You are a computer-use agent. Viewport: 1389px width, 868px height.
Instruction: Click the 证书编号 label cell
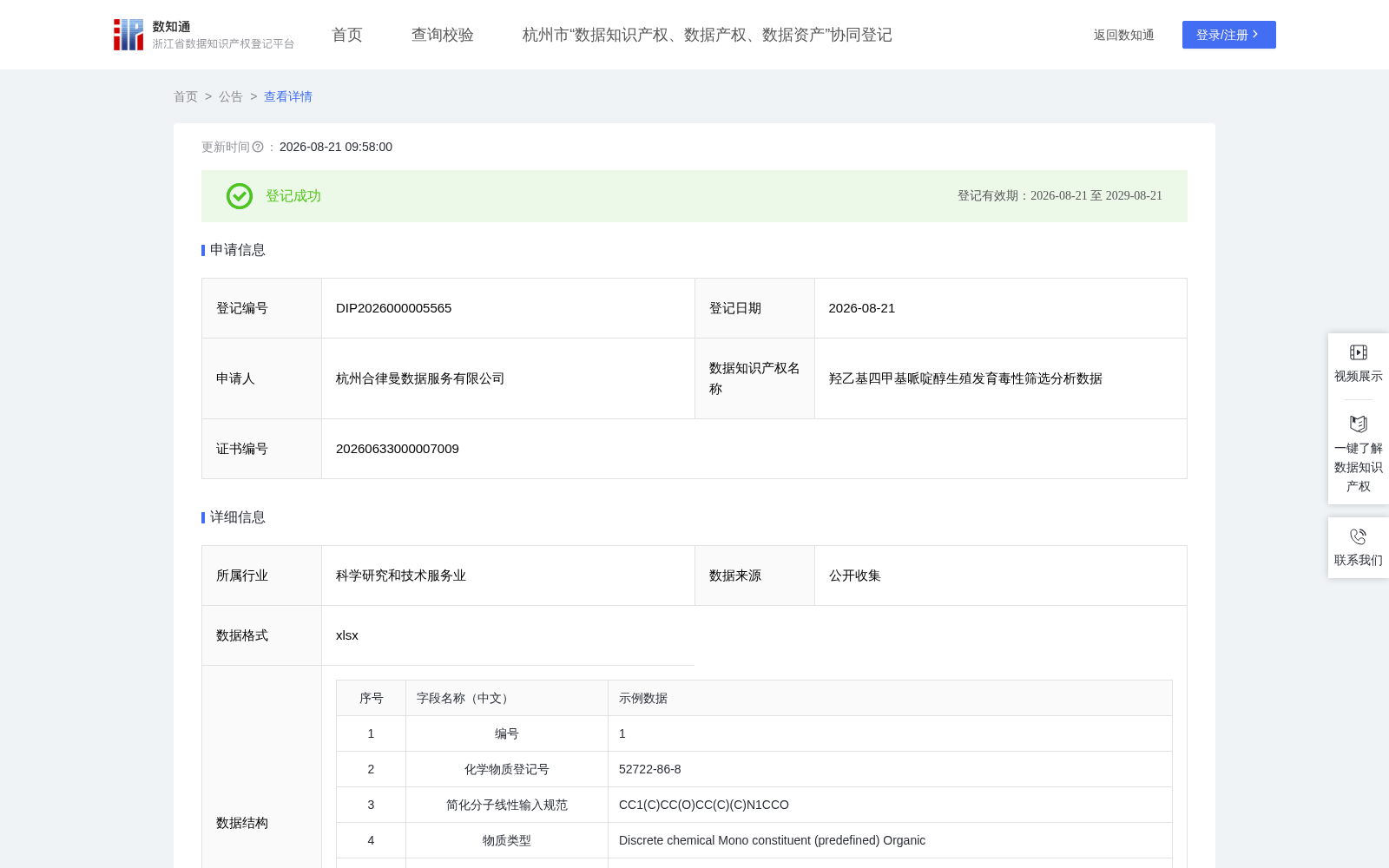262,449
